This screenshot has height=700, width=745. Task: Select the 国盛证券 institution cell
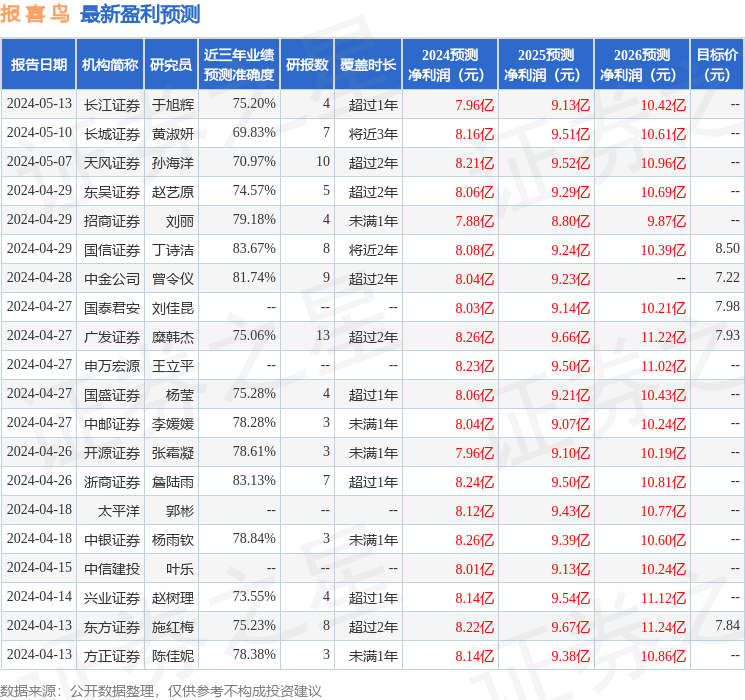tap(112, 394)
